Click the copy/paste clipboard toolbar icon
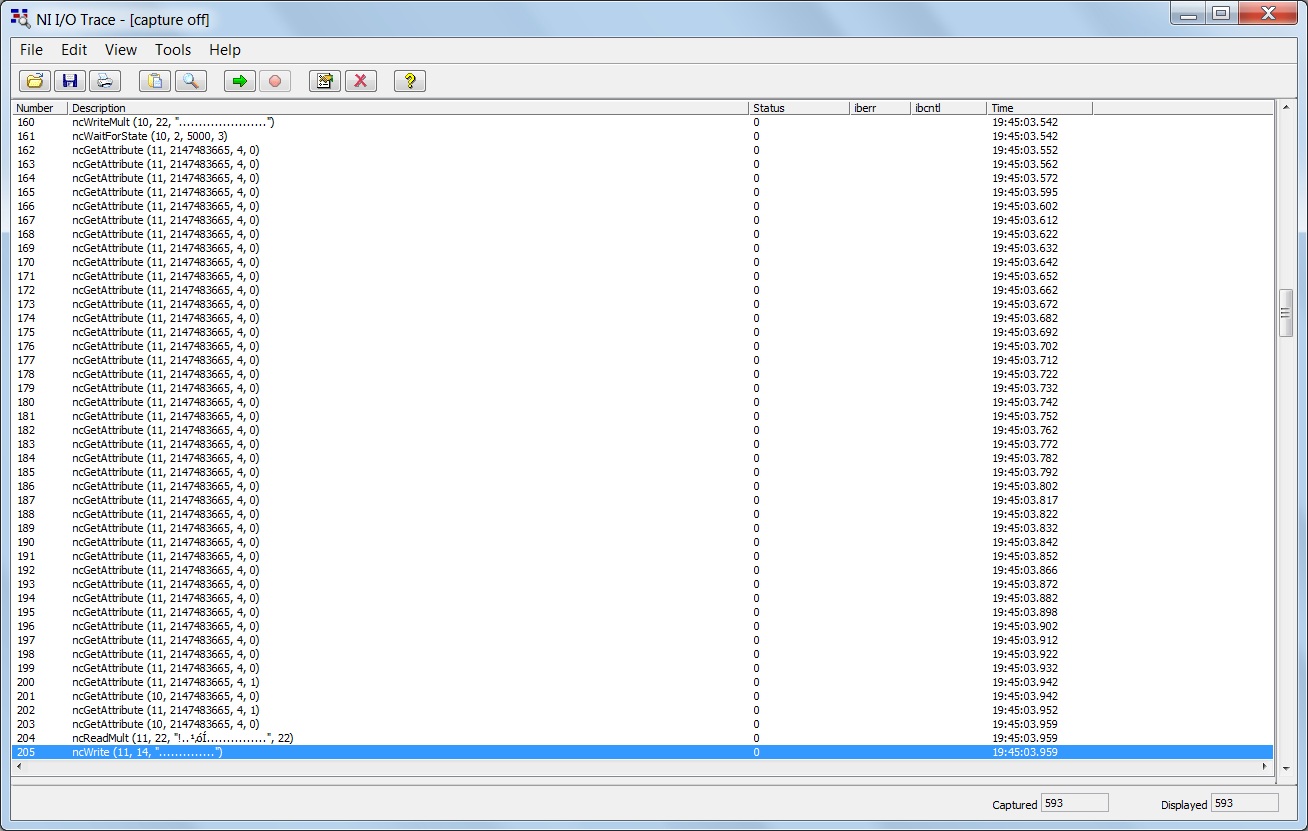1308x831 pixels. (155, 81)
